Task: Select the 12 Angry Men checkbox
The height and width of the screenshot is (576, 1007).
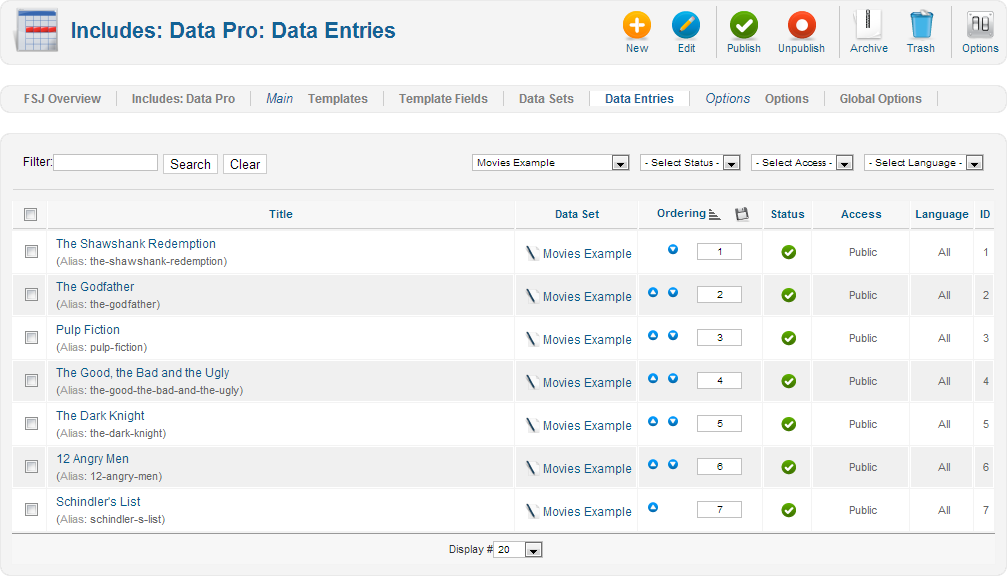Action: [x=31, y=467]
